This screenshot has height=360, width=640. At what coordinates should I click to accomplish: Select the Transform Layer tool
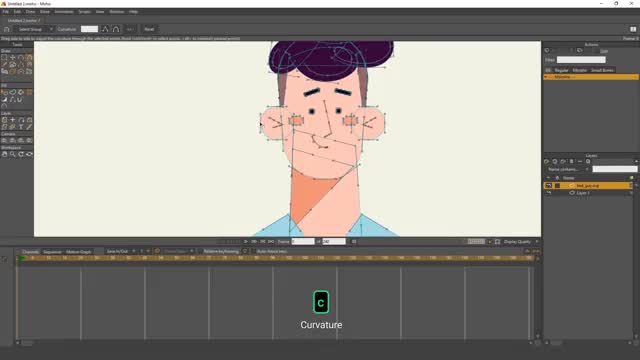4,120
